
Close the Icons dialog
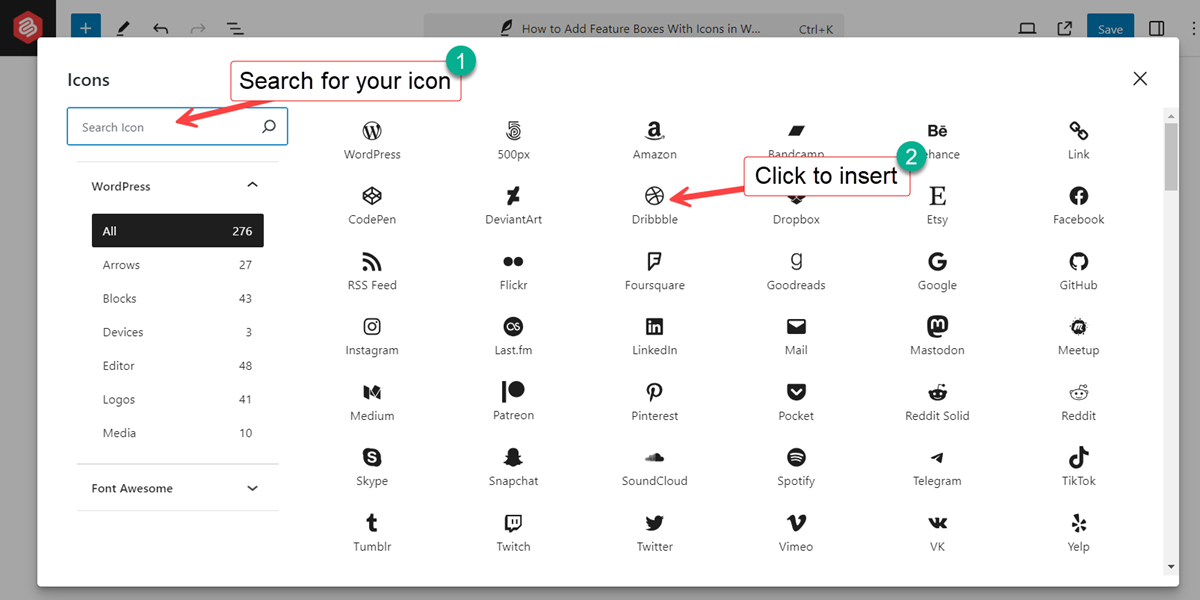[1139, 79]
